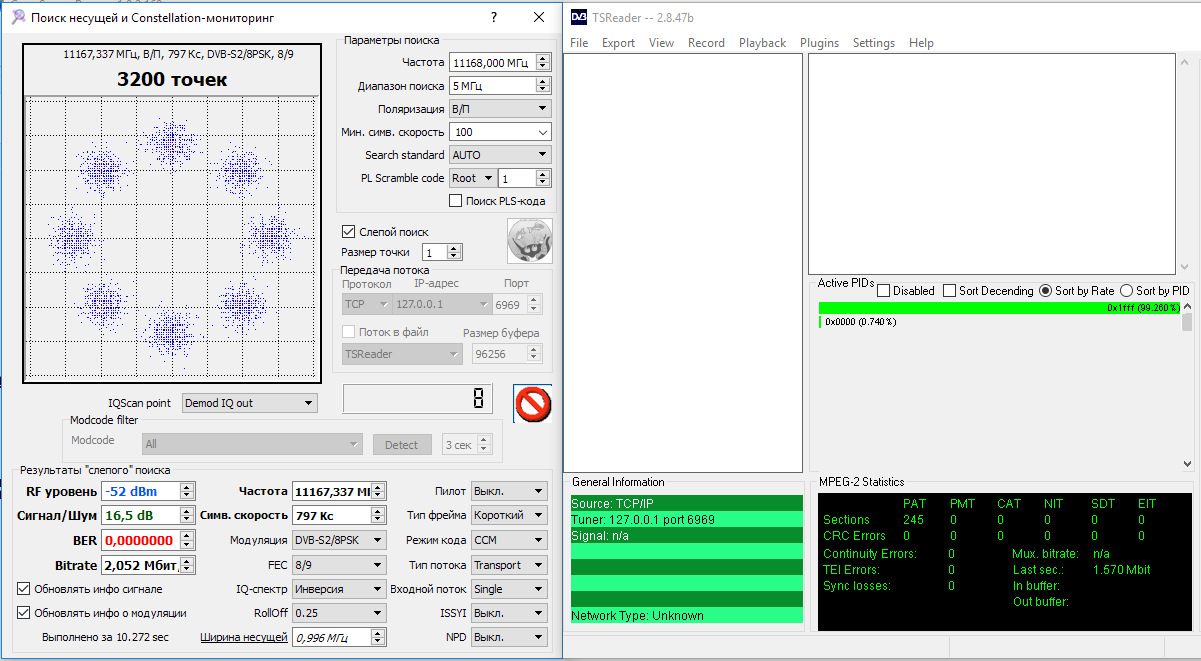1201x661 pixels.
Task: Expand the Модуляция DVB-S2/8PSK dropdown
Action: (338, 541)
